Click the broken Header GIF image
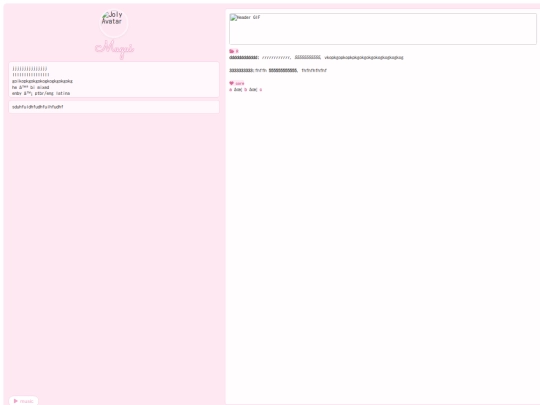The height and width of the screenshot is (405, 540). click(383, 29)
